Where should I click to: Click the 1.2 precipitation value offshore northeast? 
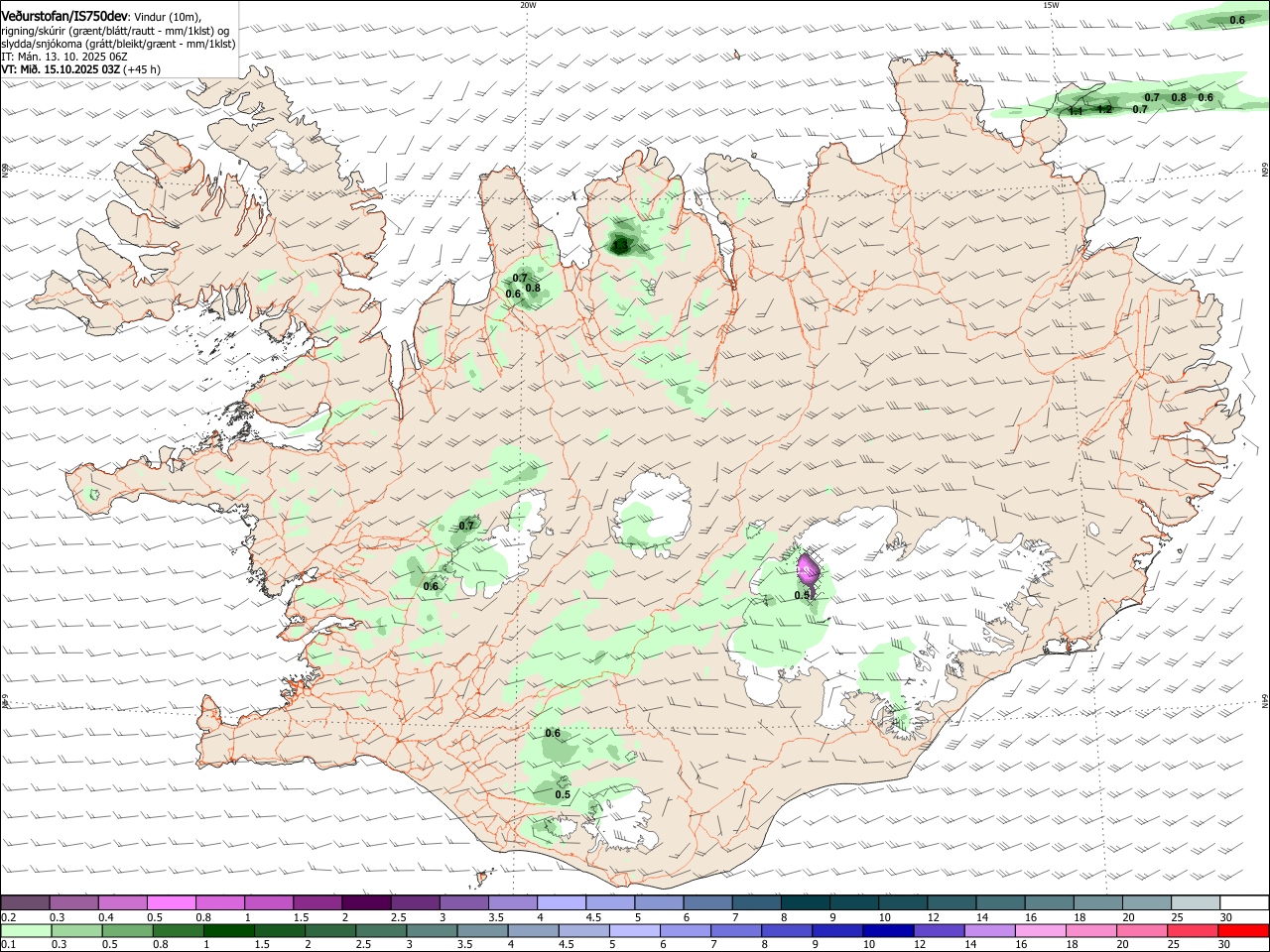(x=1104, y=109)
